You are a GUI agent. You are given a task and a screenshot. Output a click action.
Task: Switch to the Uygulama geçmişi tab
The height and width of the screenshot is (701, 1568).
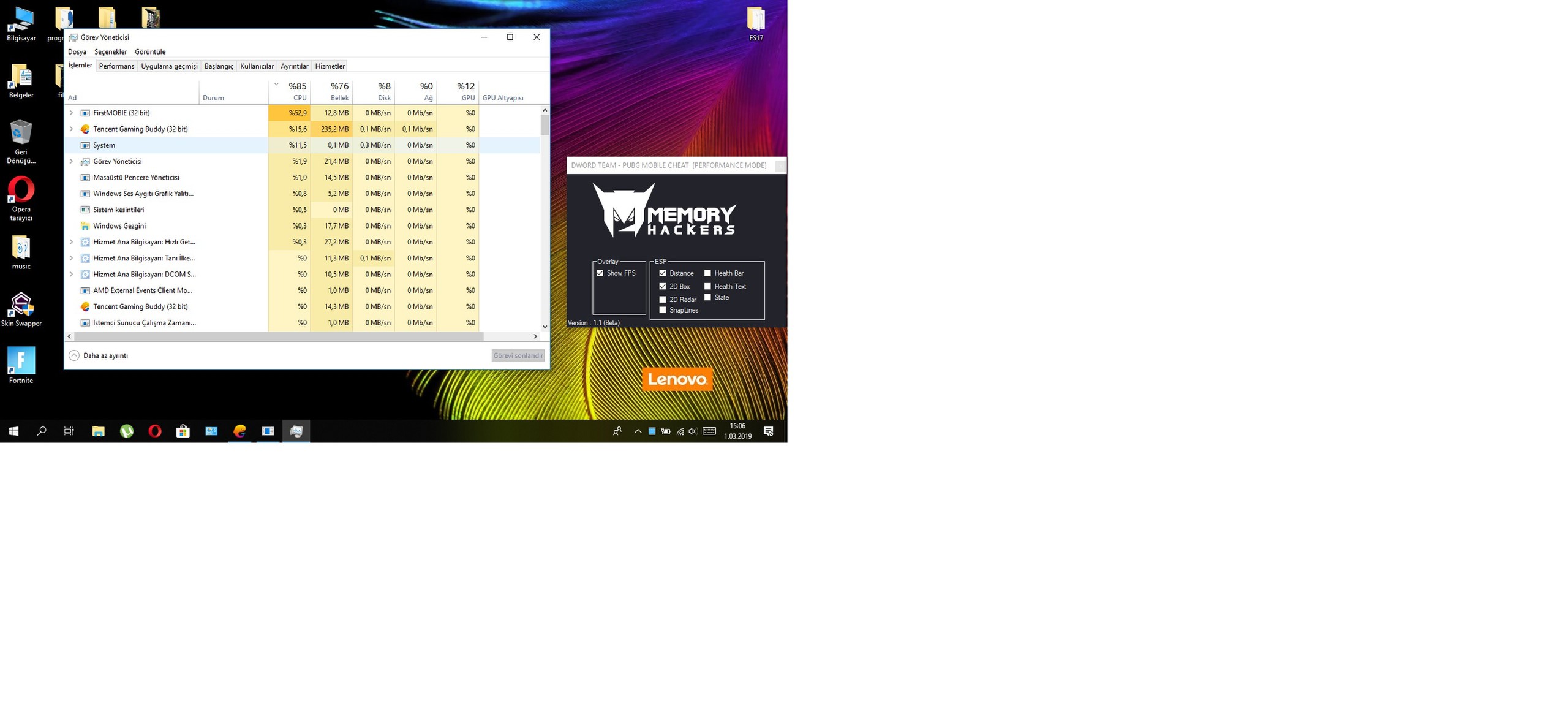point(169,66)
